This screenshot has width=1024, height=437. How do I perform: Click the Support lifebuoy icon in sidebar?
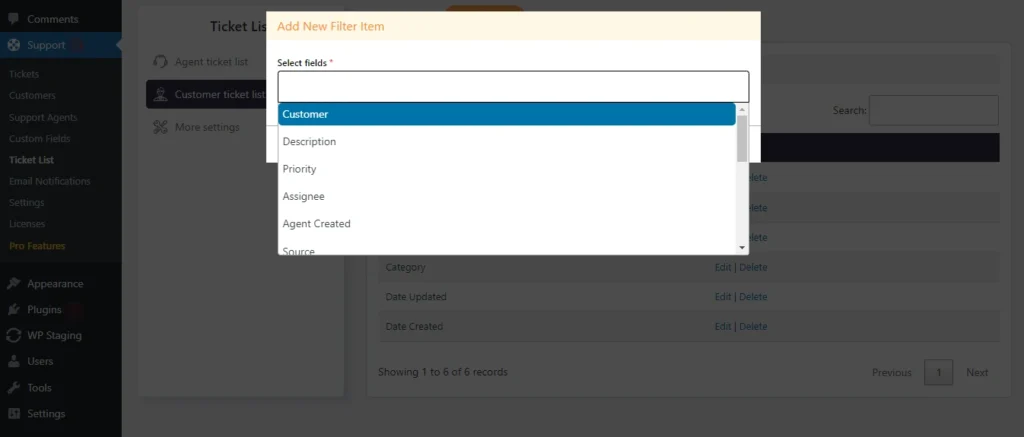pyautogui.click(x=13, y=46)
